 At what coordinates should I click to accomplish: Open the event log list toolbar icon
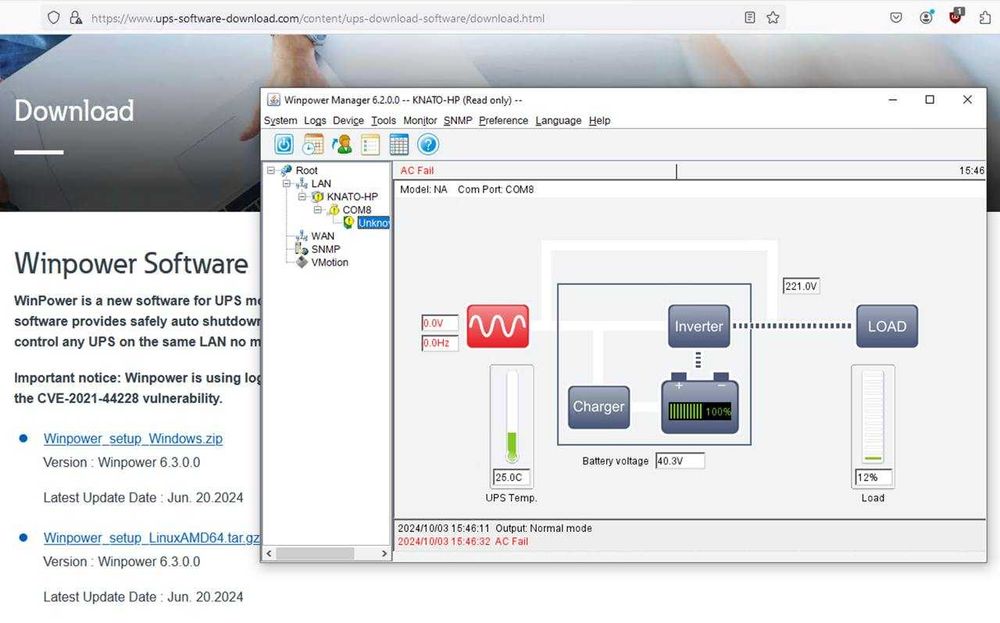point(370,145)
